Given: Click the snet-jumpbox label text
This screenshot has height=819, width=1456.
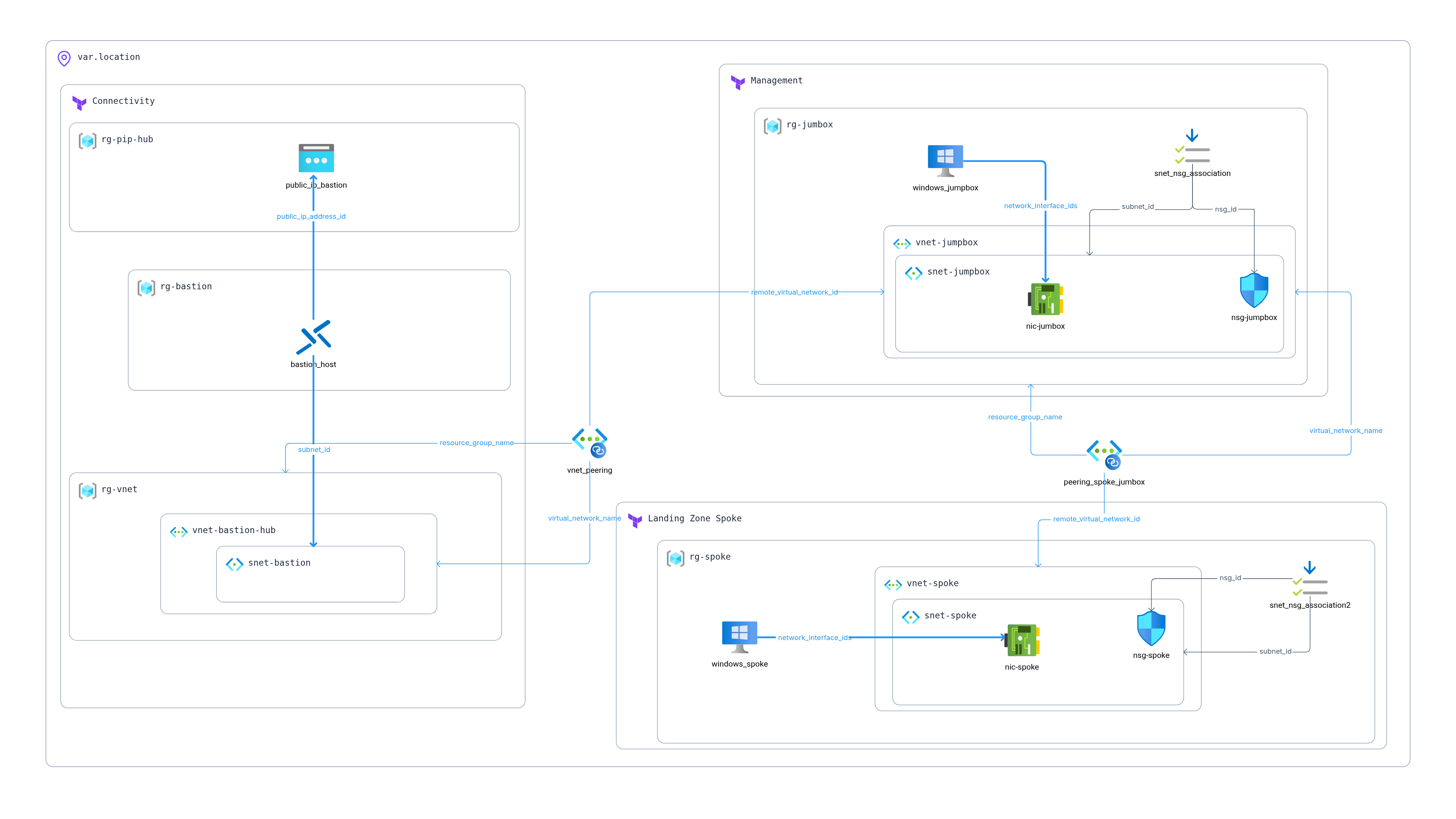Looking at the screenshot, I should 959,272.
